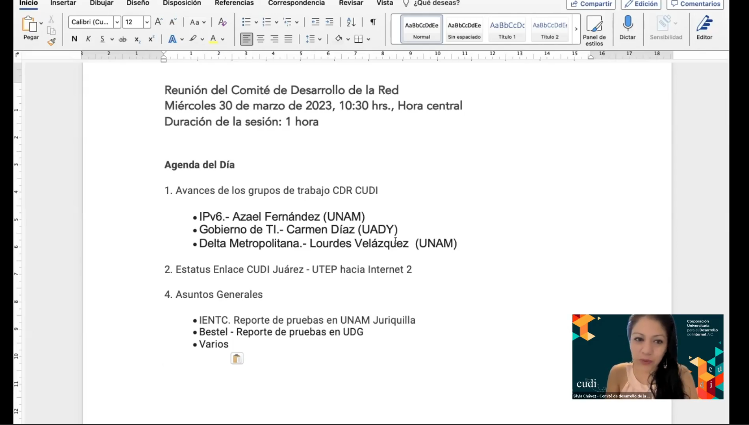This screenshot has height=425, width=749.
Task: Open the Revisar tab
Action: click(x=351, y=3)
